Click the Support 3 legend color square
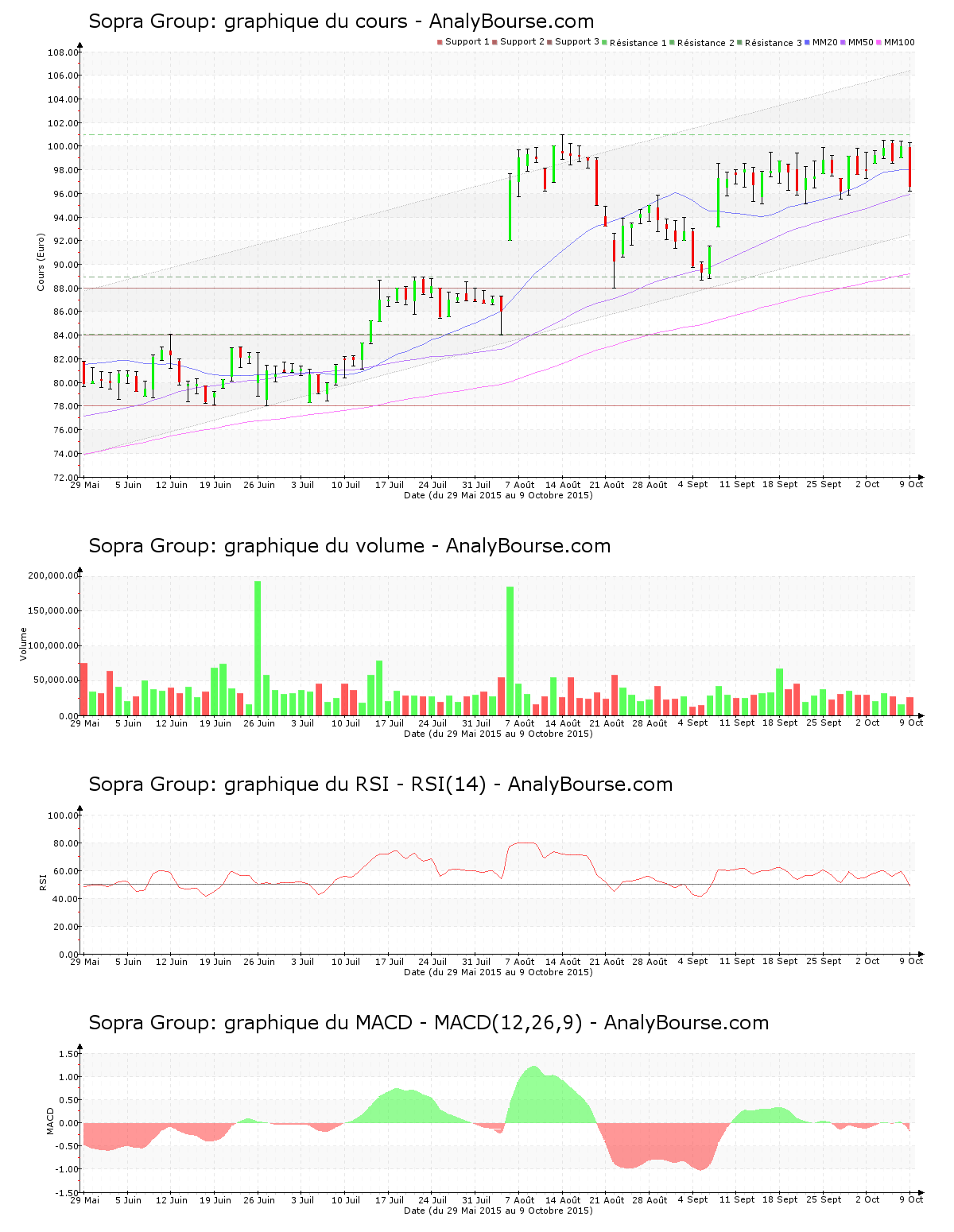Viewport: 954px width, 1232px height. pyautogui.click(x=549, y=42)
